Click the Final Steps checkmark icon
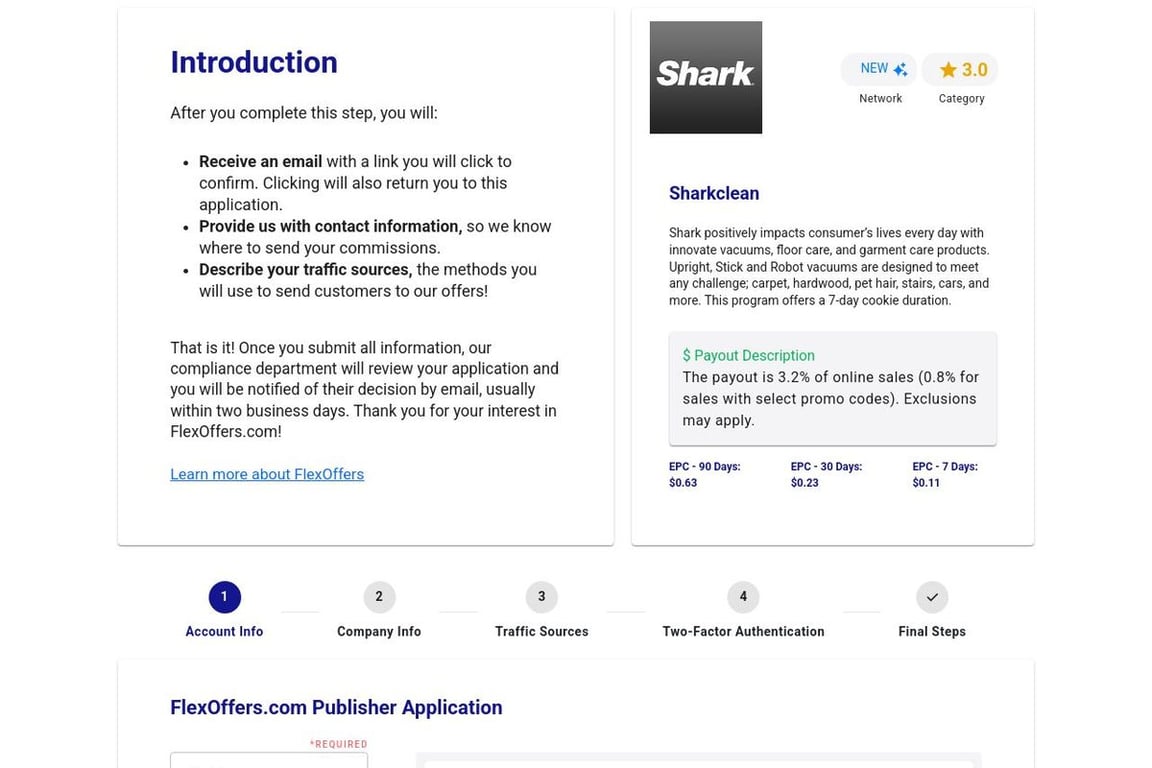1152x768 pixels. (x=932, y=597)
